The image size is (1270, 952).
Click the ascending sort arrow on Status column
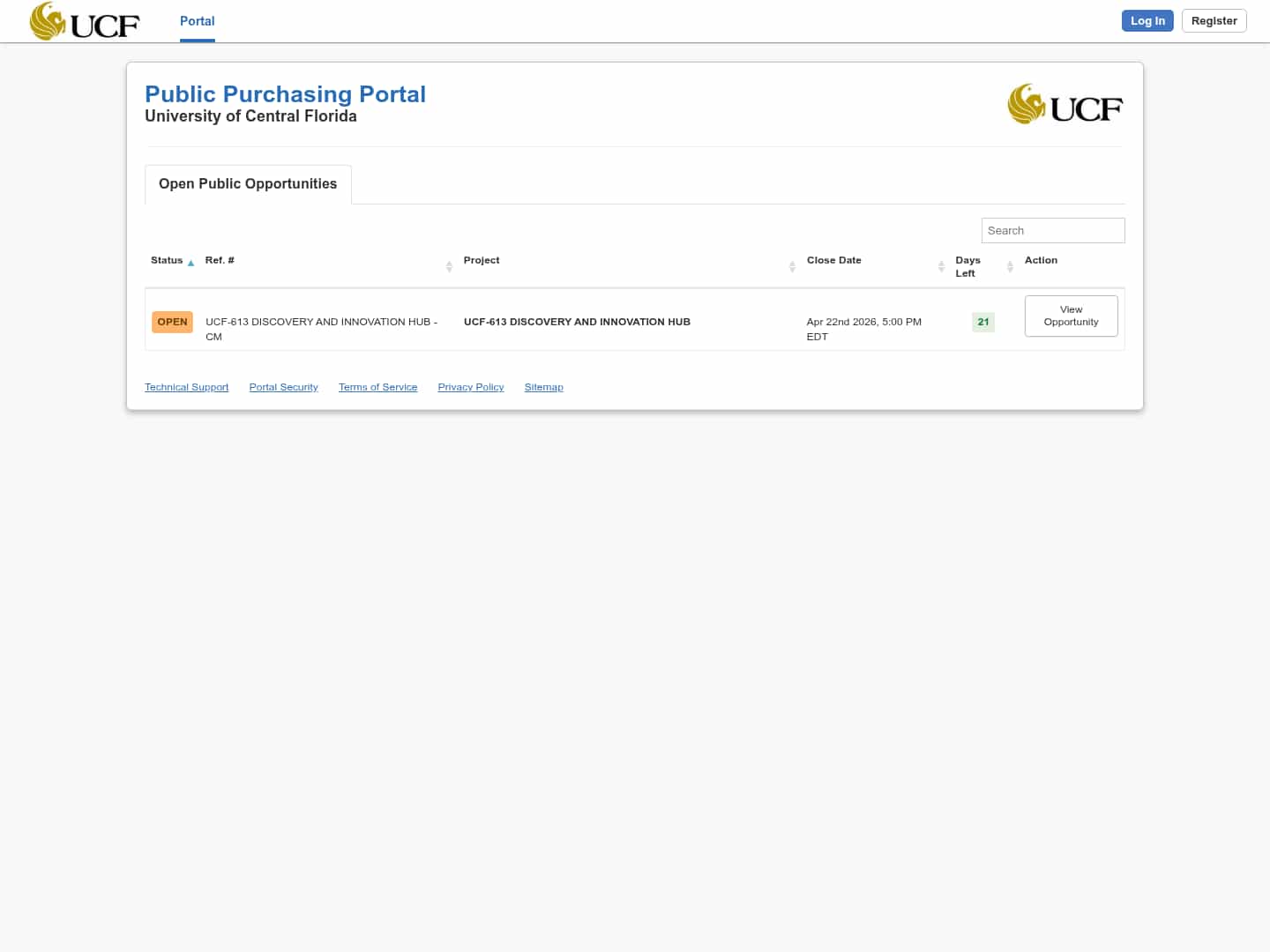(x=190, y=263)
